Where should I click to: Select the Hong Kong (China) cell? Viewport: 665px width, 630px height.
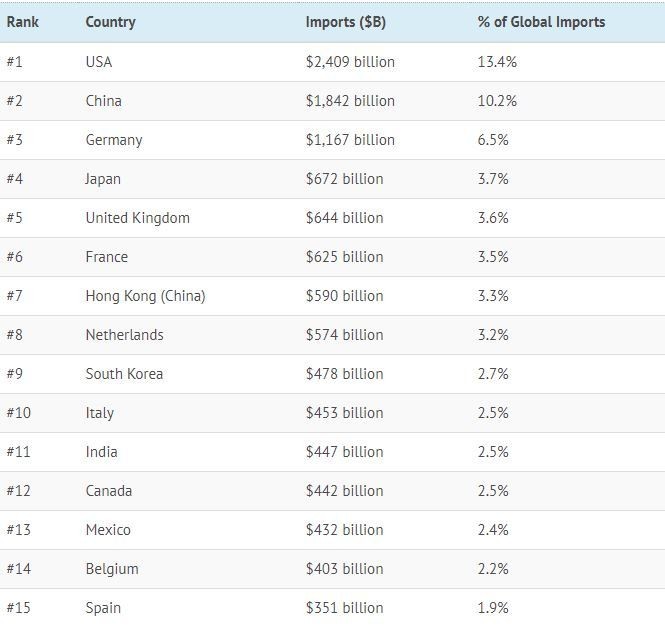(145, 296)
